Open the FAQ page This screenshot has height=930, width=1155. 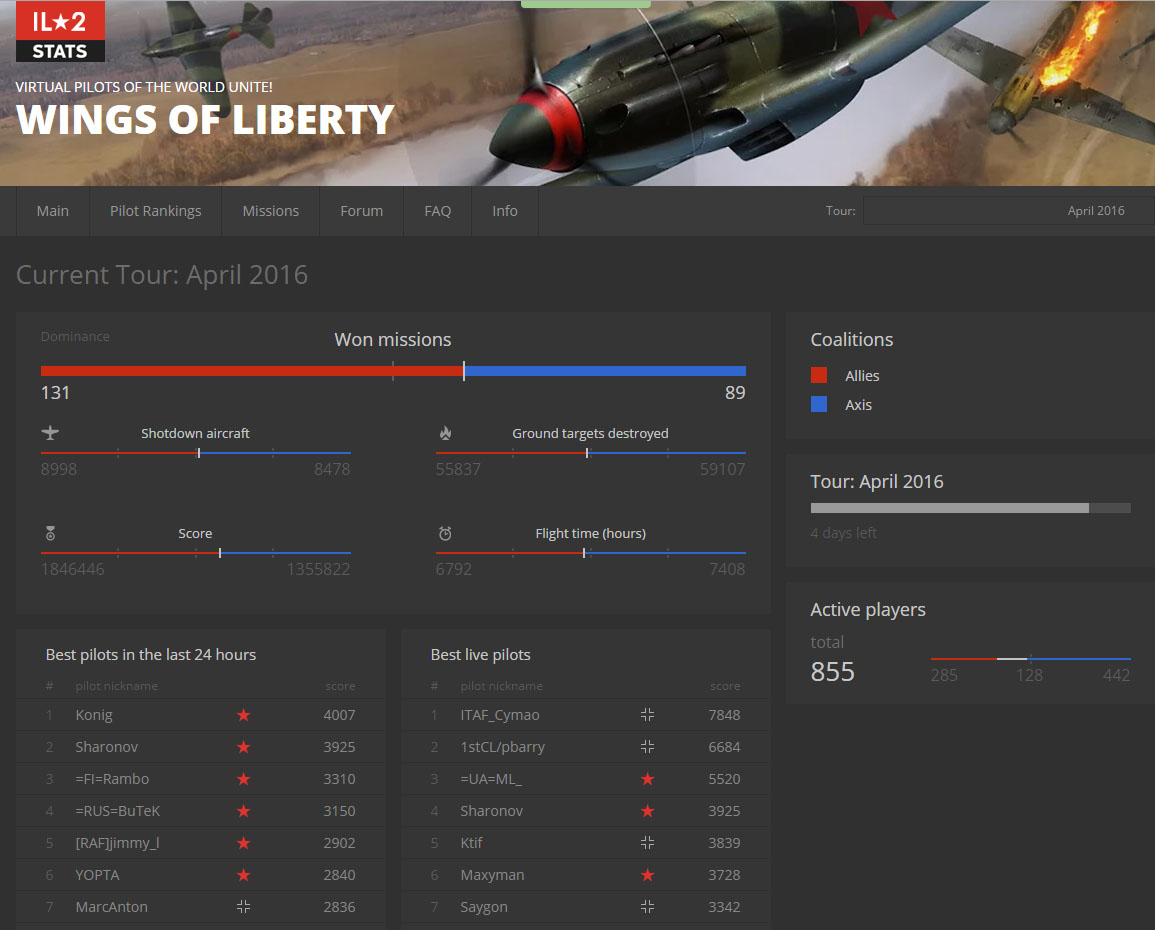pos(437,211)
